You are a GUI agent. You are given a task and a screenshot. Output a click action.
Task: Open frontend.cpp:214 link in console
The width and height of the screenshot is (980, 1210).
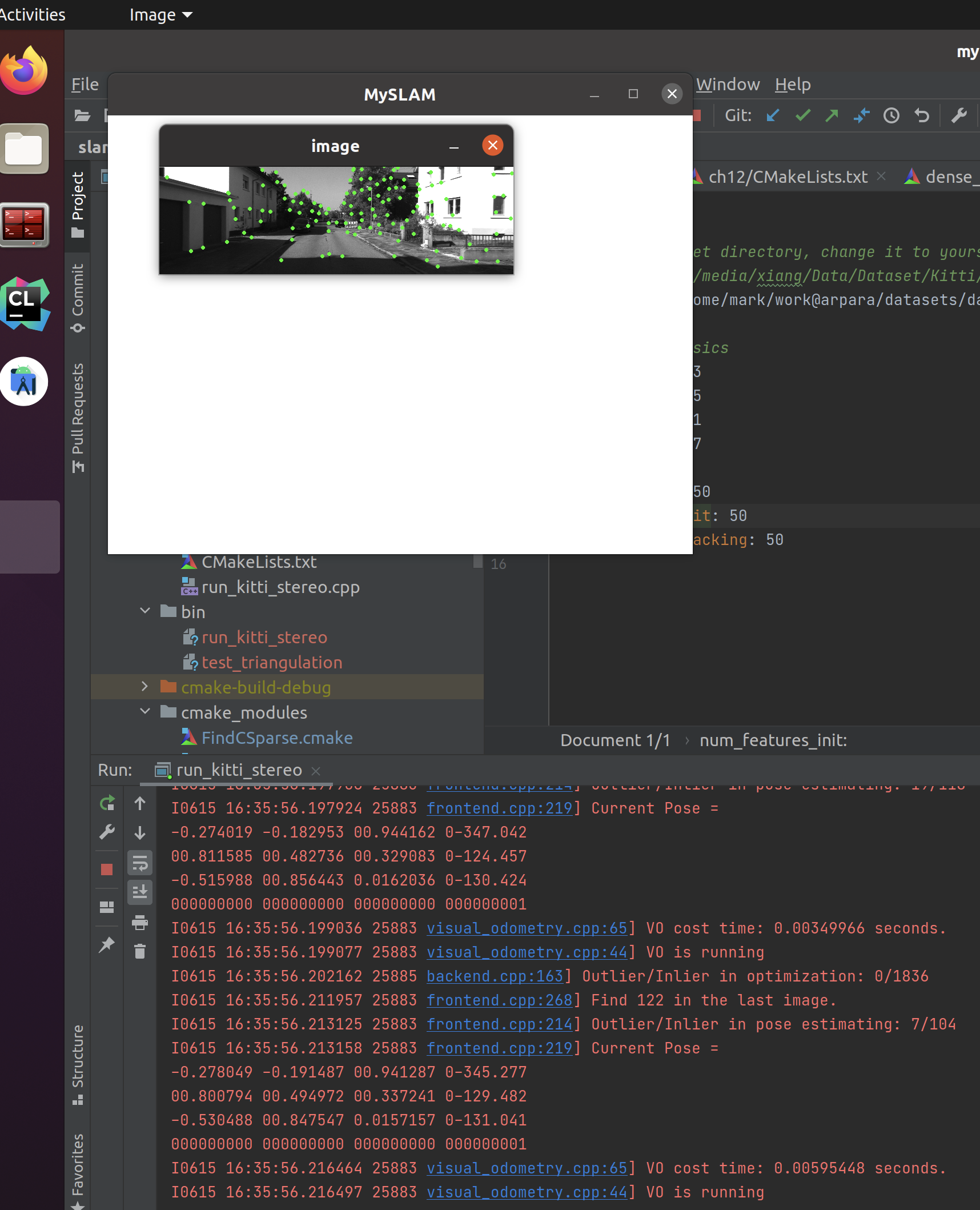coord(500,1024)
